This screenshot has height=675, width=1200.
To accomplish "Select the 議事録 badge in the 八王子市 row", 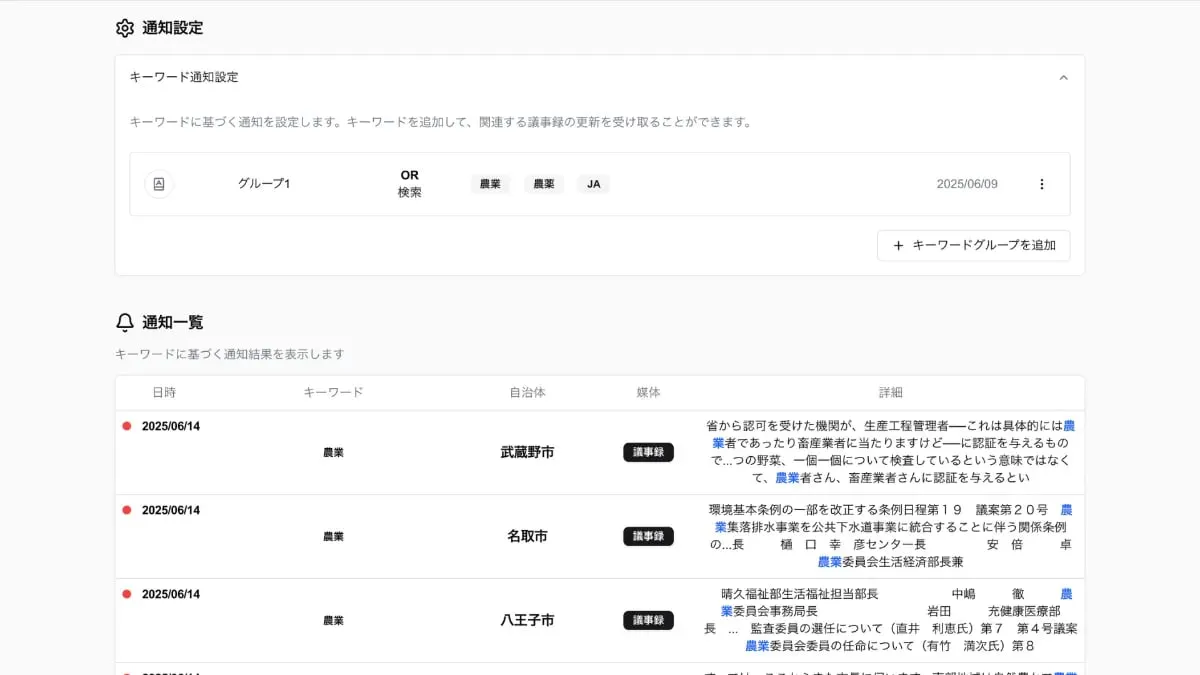I will coord(648,620).
